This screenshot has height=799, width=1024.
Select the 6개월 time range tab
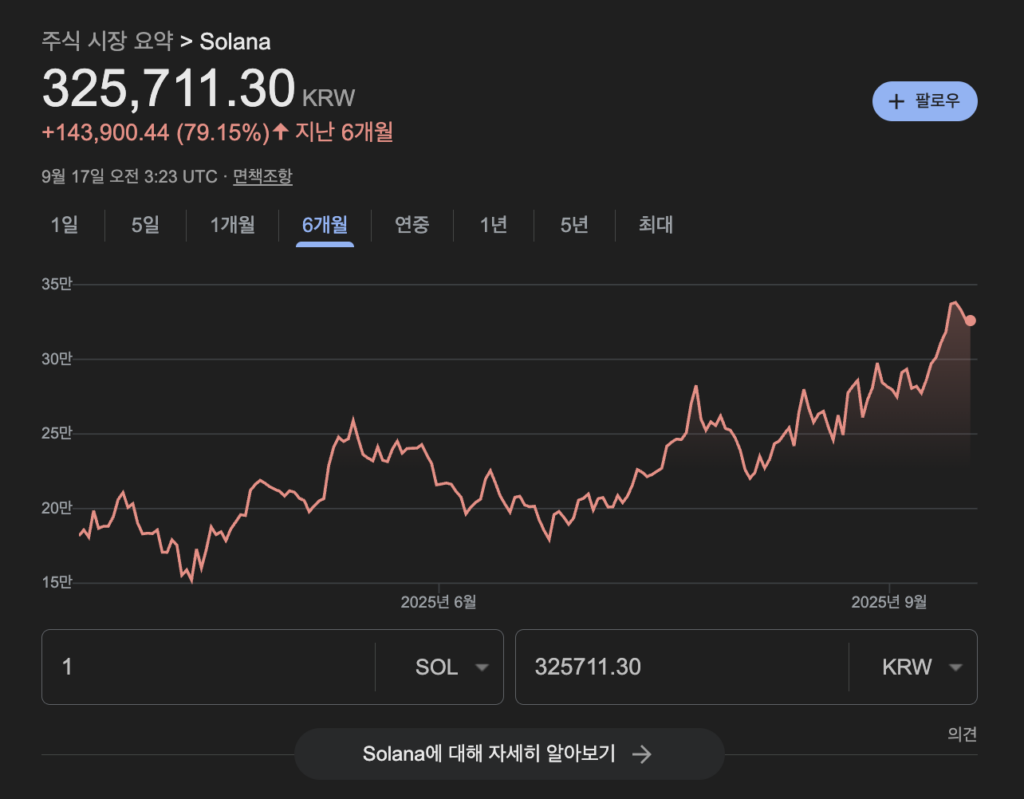click(x=325, y=225)
